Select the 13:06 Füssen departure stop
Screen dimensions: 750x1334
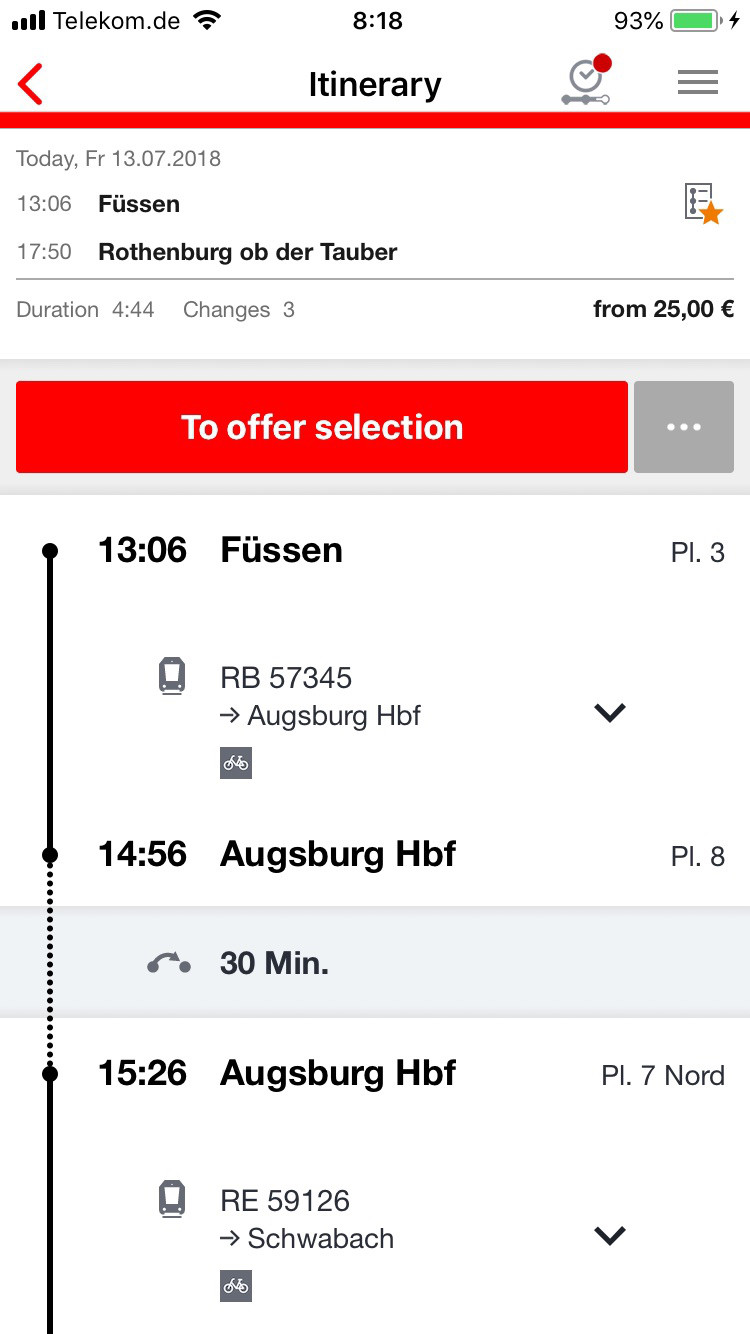(375, 551)
